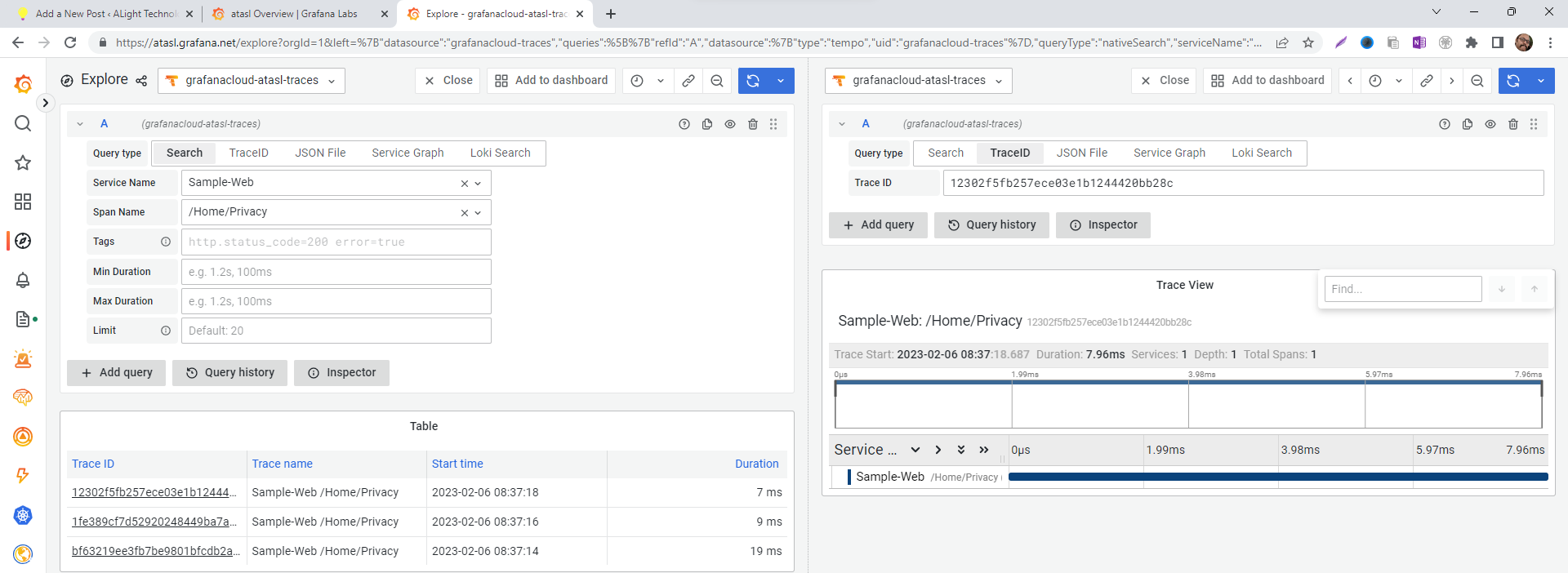
Task: Open Inspector in right pane
Action: pyautogui.click(x=1103, y=225)
